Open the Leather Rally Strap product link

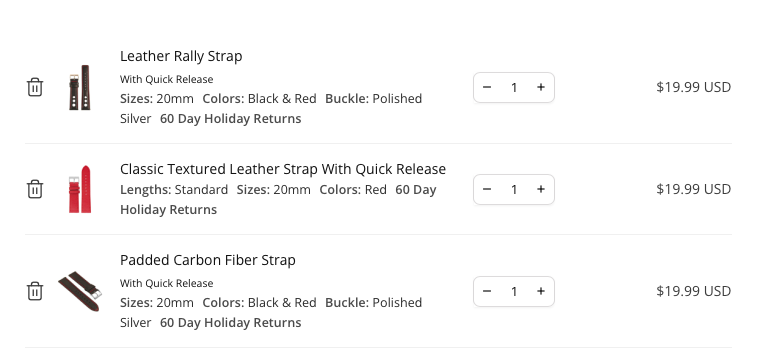pyautogui.click(x=181, y=56)
